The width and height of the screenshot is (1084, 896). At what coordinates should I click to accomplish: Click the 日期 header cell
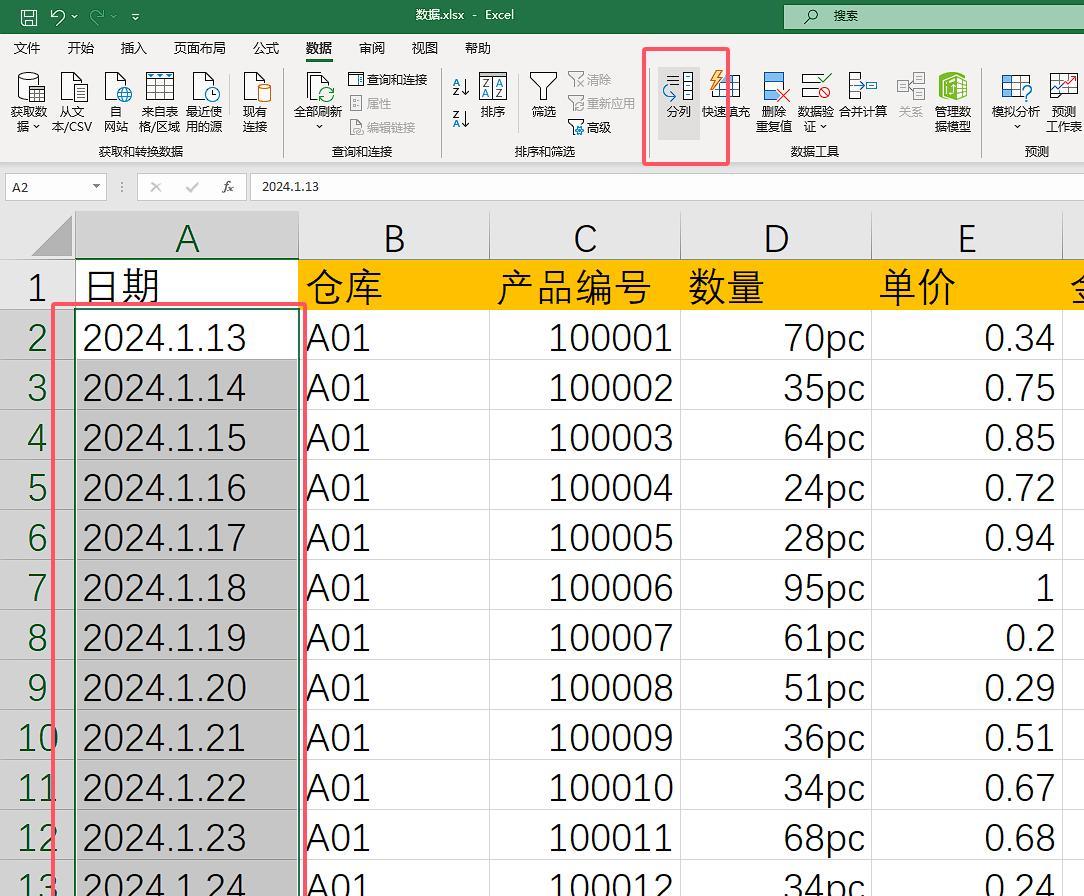187,285
